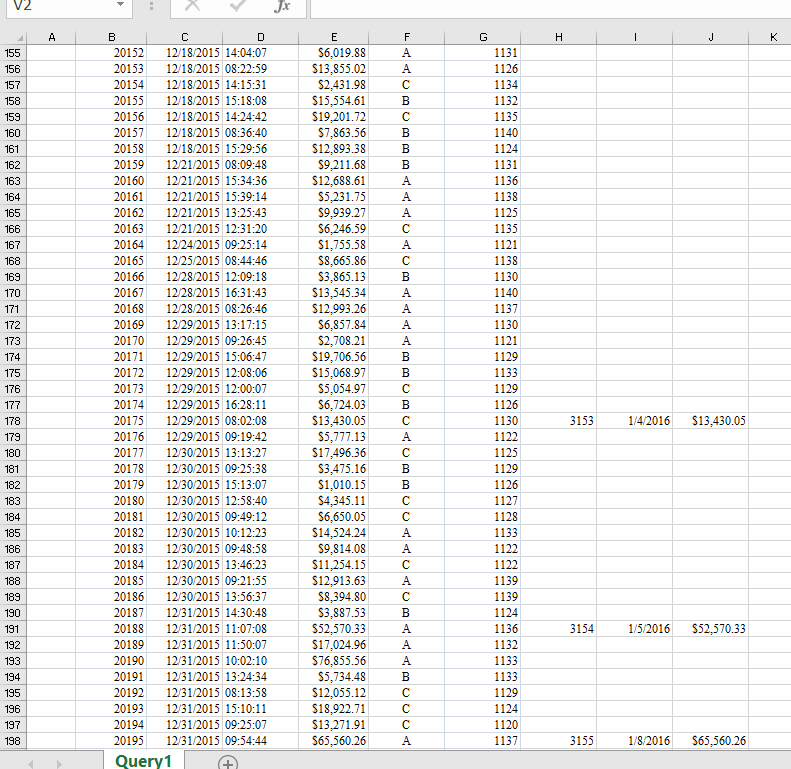Click cell with value 20152

point(111,53)
